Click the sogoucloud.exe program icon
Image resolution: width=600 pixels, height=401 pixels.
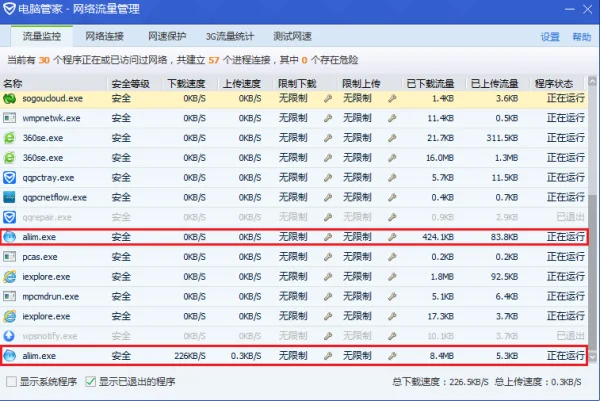(10, 99)
